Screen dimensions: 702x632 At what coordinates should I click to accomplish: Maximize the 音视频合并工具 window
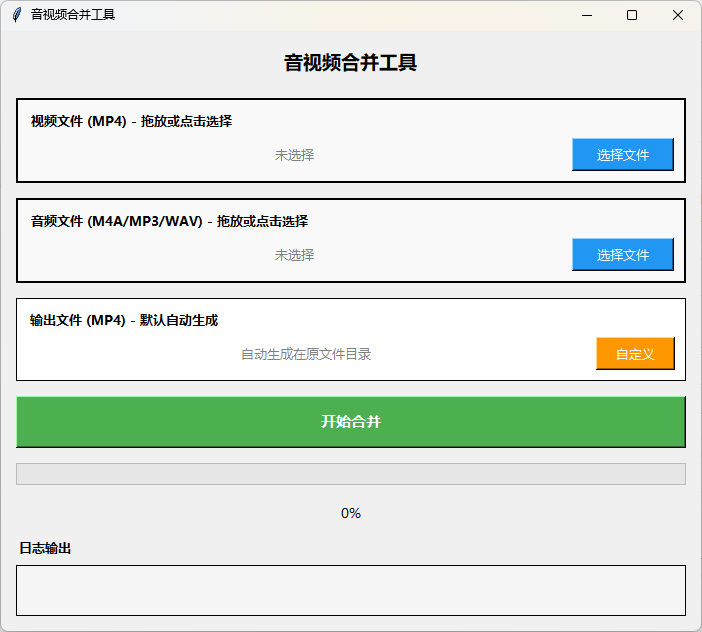[x=631, y=15]
